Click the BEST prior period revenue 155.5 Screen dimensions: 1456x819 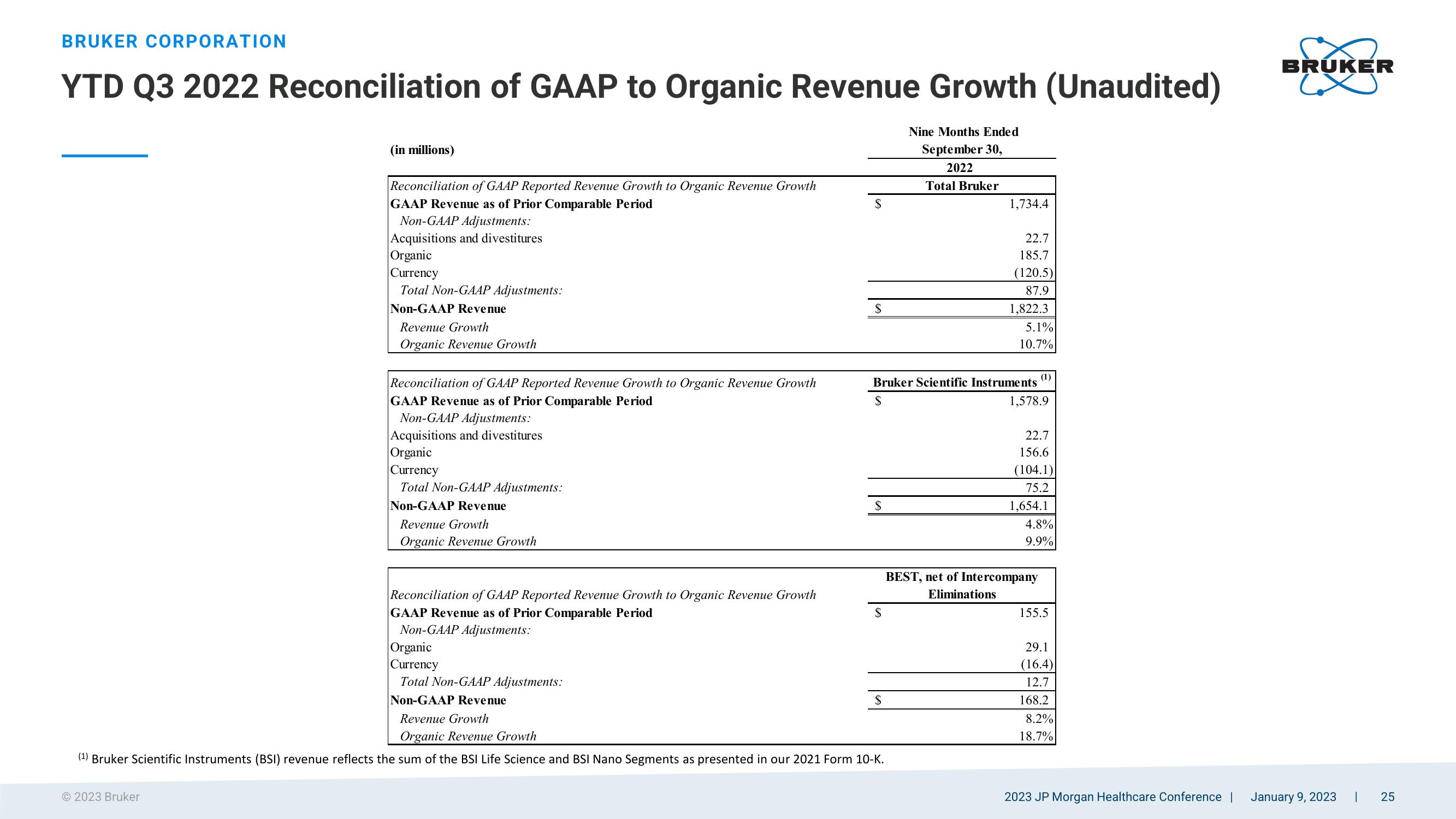click(1033, 613)
